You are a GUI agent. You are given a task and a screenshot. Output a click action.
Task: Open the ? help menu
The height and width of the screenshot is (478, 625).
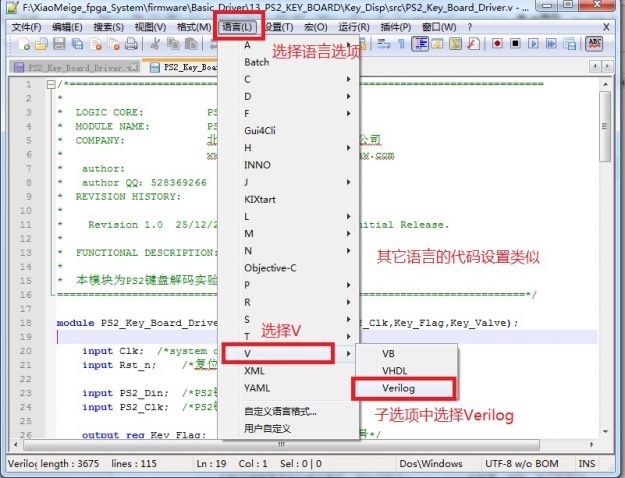click(x=470, y=27)
